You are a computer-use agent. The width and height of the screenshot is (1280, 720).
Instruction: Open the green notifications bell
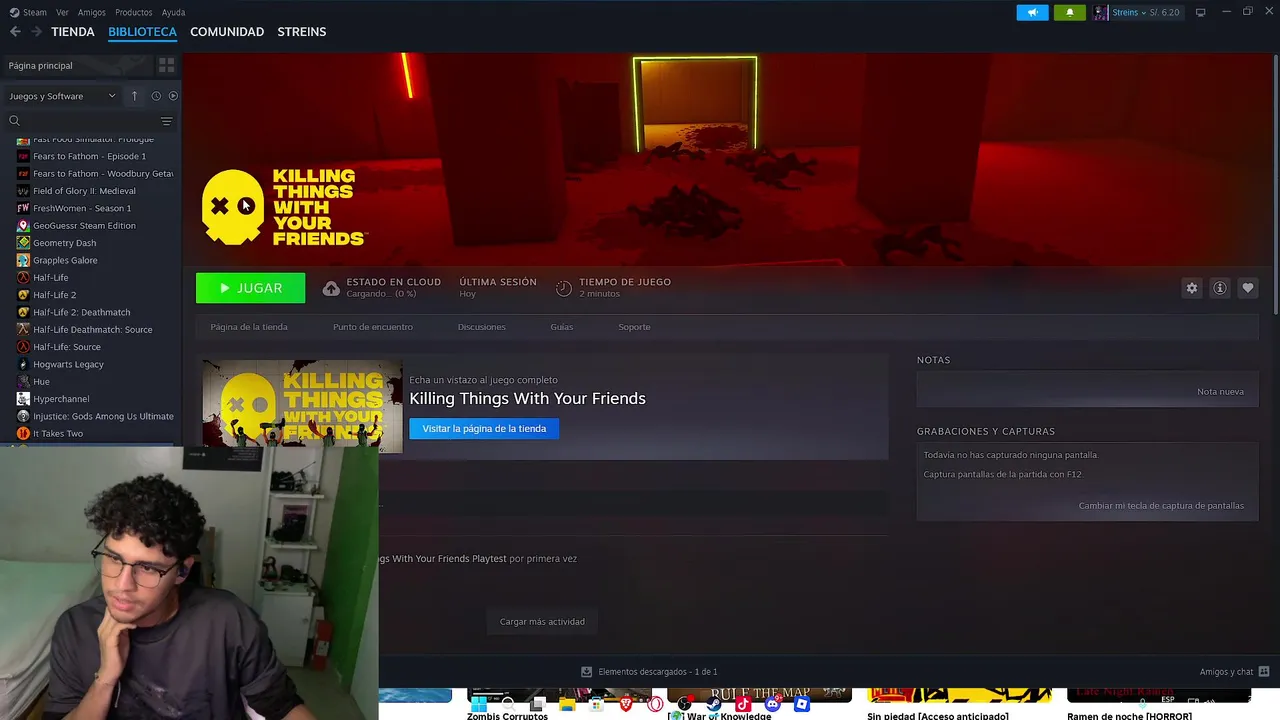[1069, 12]
